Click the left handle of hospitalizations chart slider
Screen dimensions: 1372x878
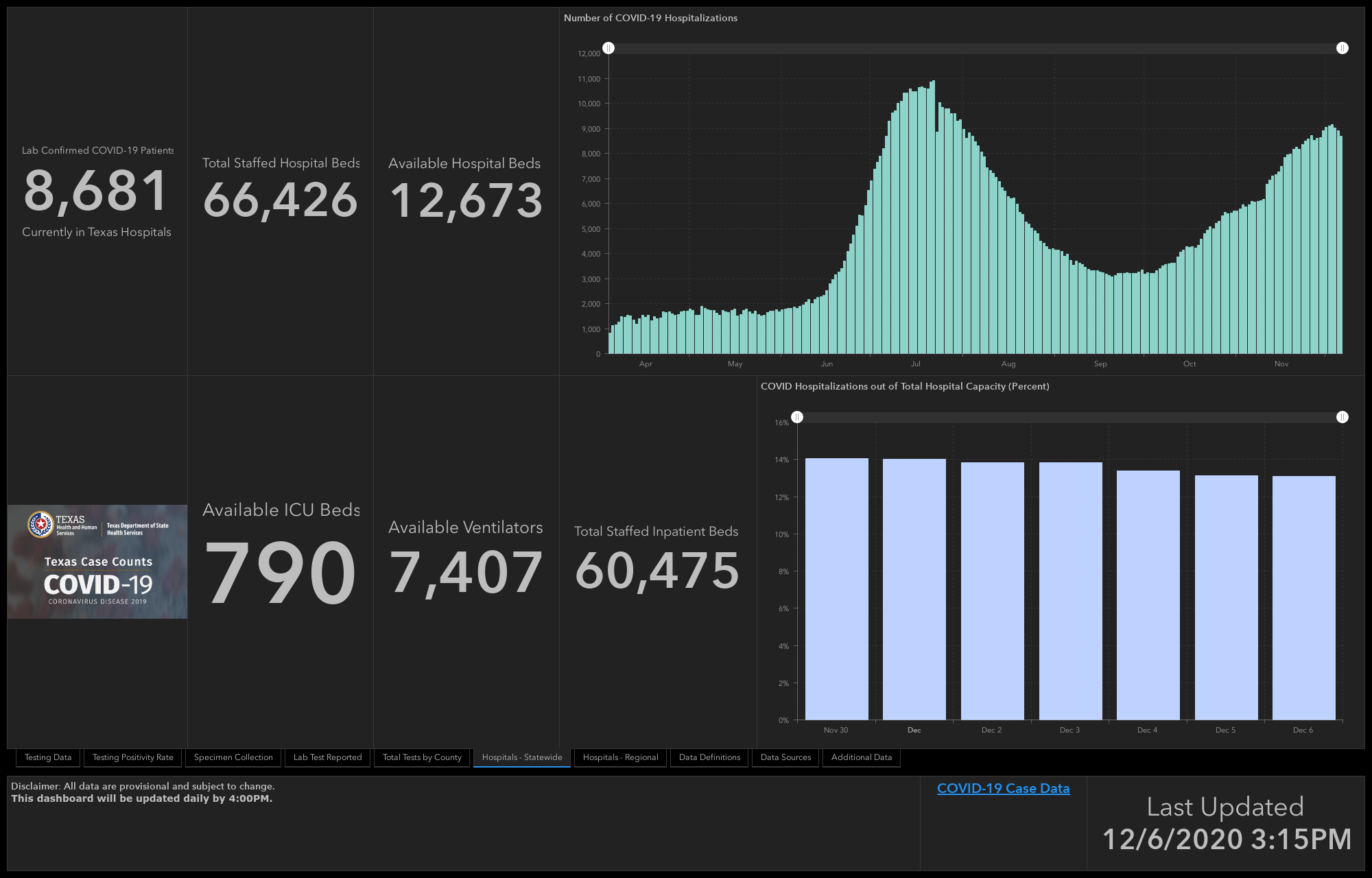pos(608,48)
